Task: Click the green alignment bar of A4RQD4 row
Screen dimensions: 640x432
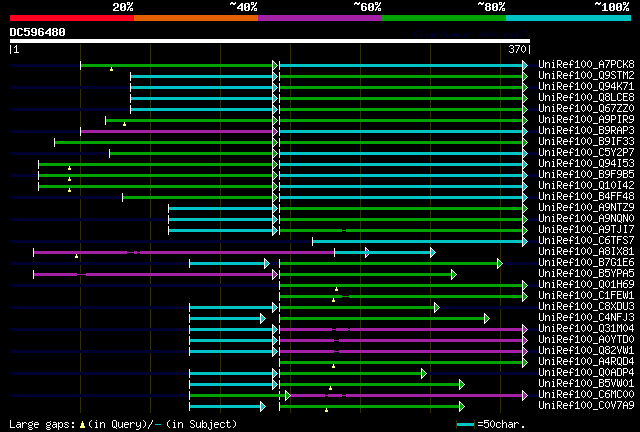Action: click(404, 363)
